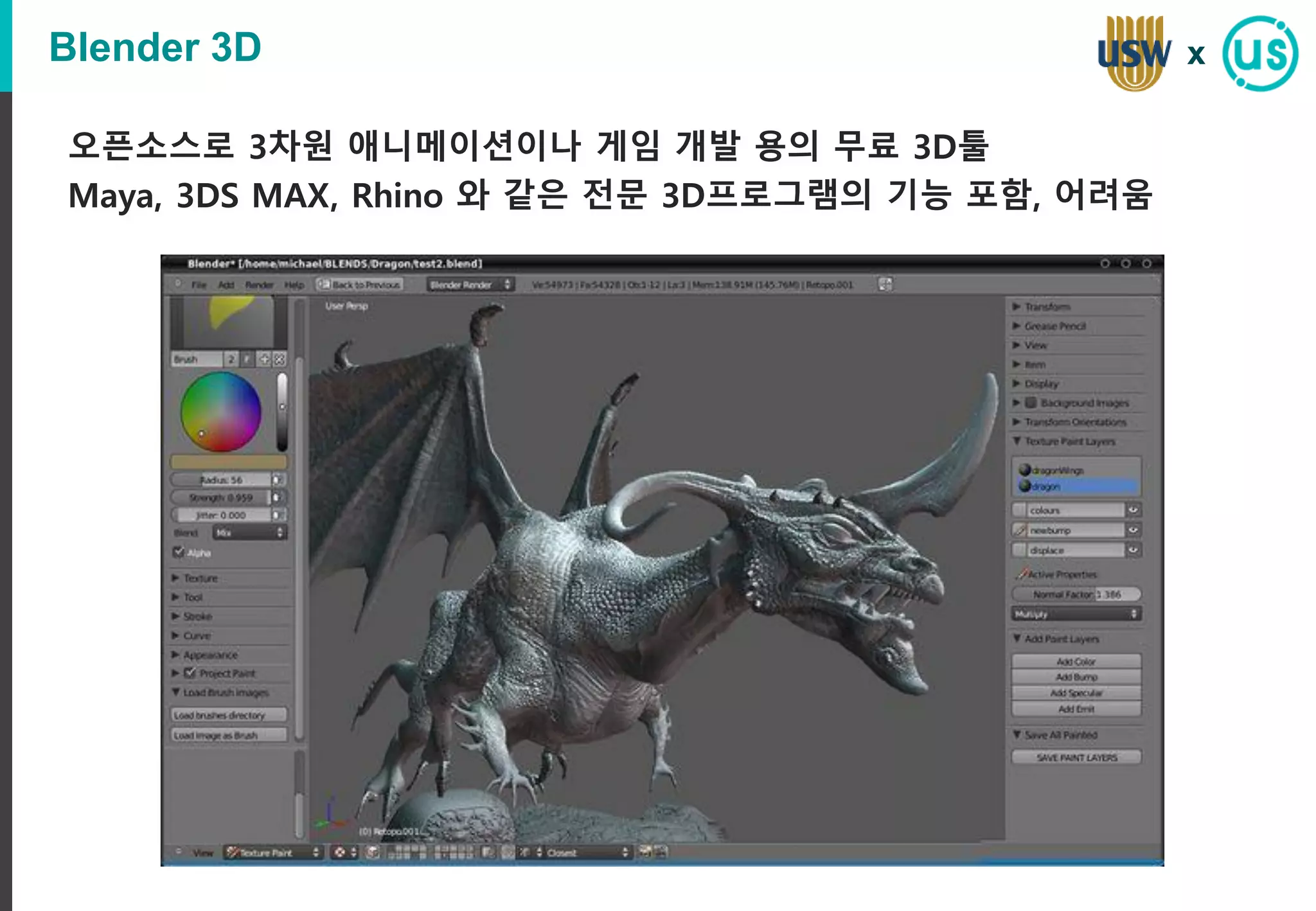Click the second layer-buttons grid in the 3D header

pyautogui.click(x=454, y=853)
